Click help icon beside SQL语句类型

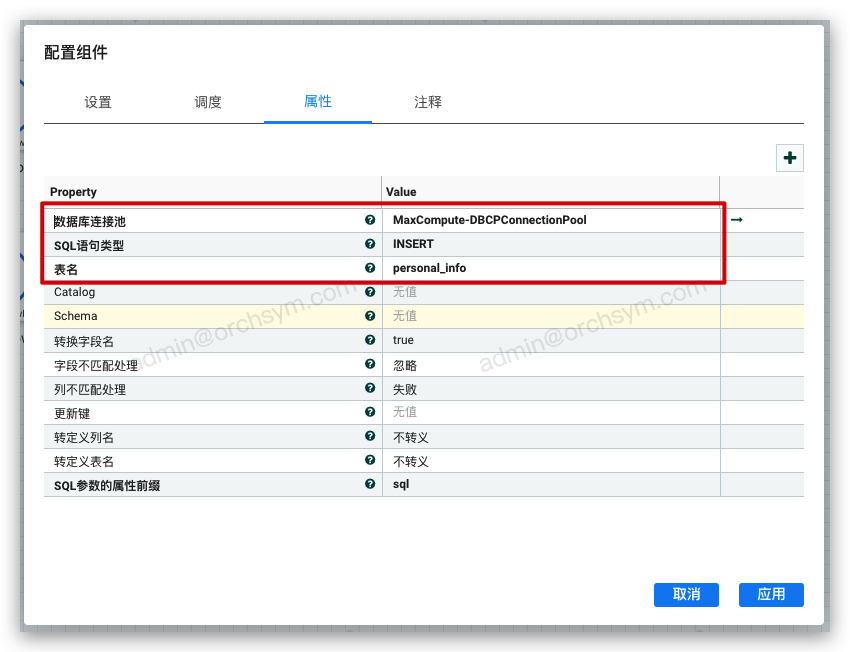[370, 244]
